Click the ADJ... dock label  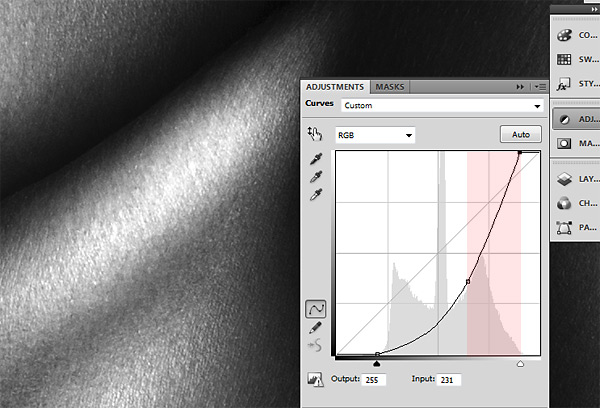[x=589, y=119]
